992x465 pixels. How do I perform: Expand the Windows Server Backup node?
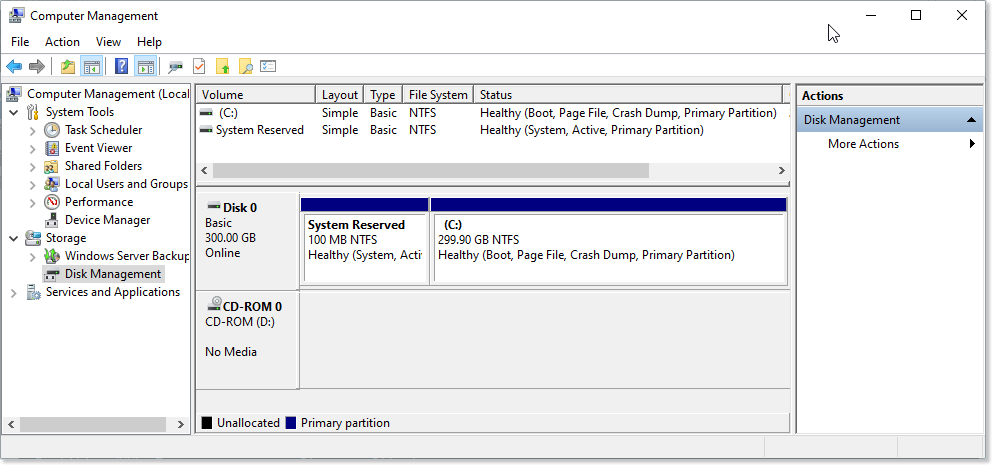tap(33, 256)
